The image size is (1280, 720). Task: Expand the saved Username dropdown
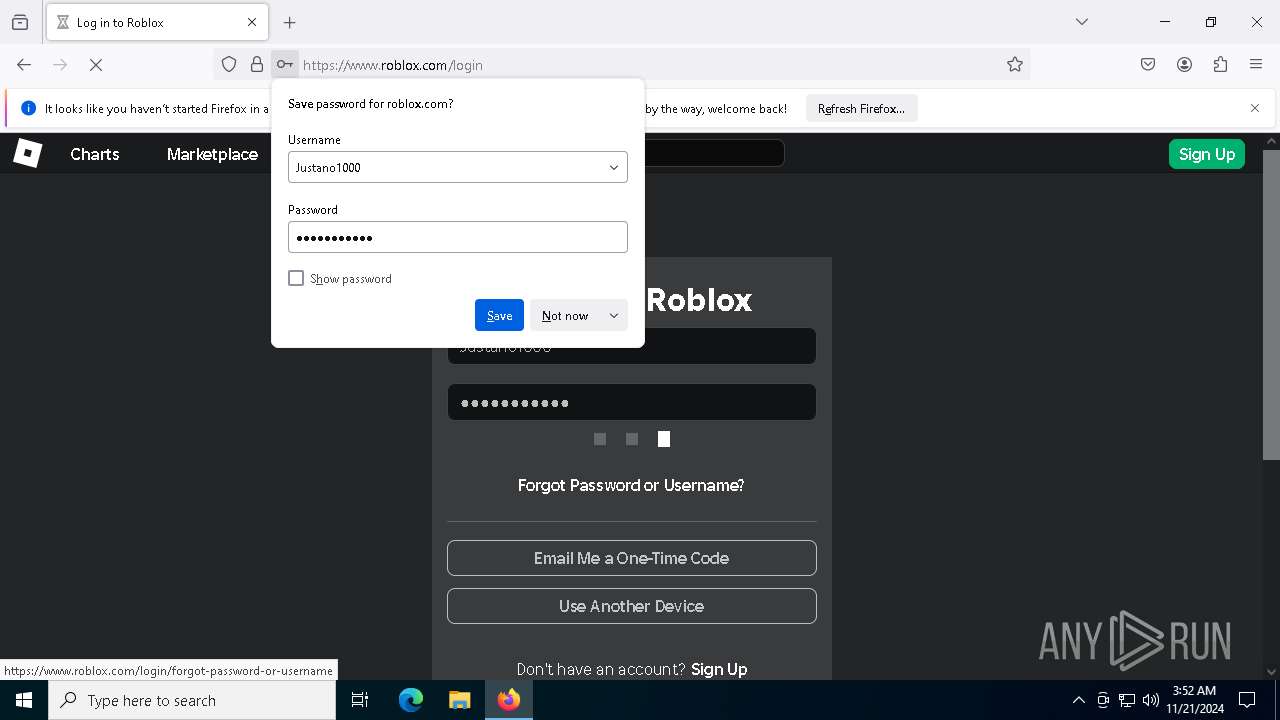coord(614,167)
